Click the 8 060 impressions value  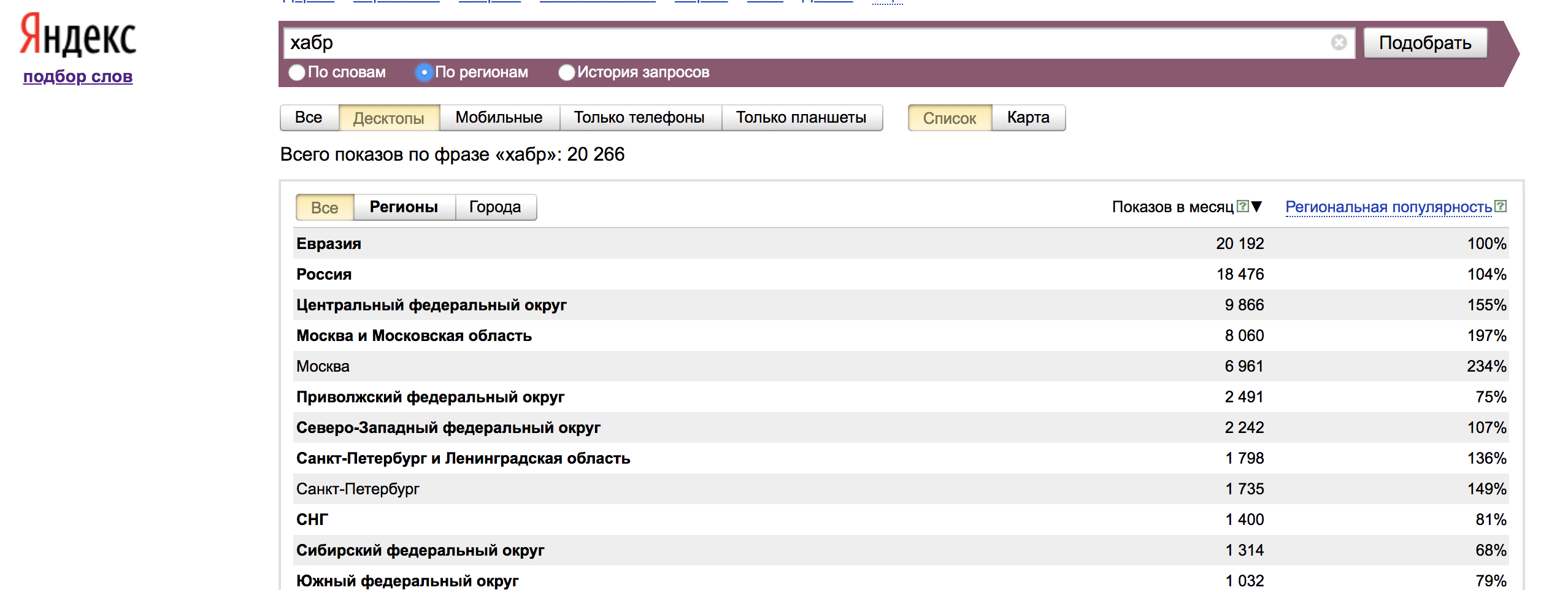click(x=1244, y=335)
